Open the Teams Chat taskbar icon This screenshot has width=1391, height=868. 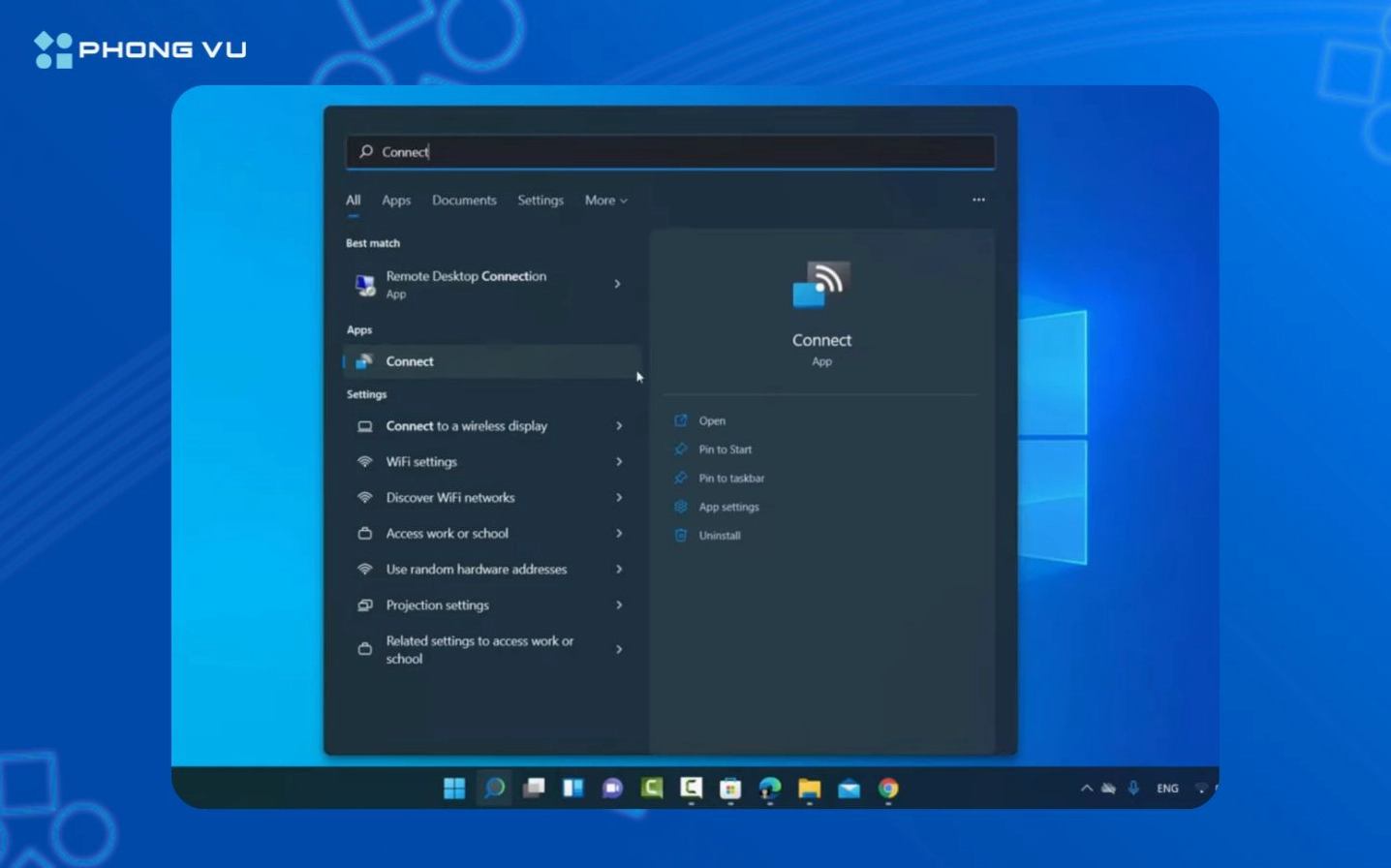[612, 789]
